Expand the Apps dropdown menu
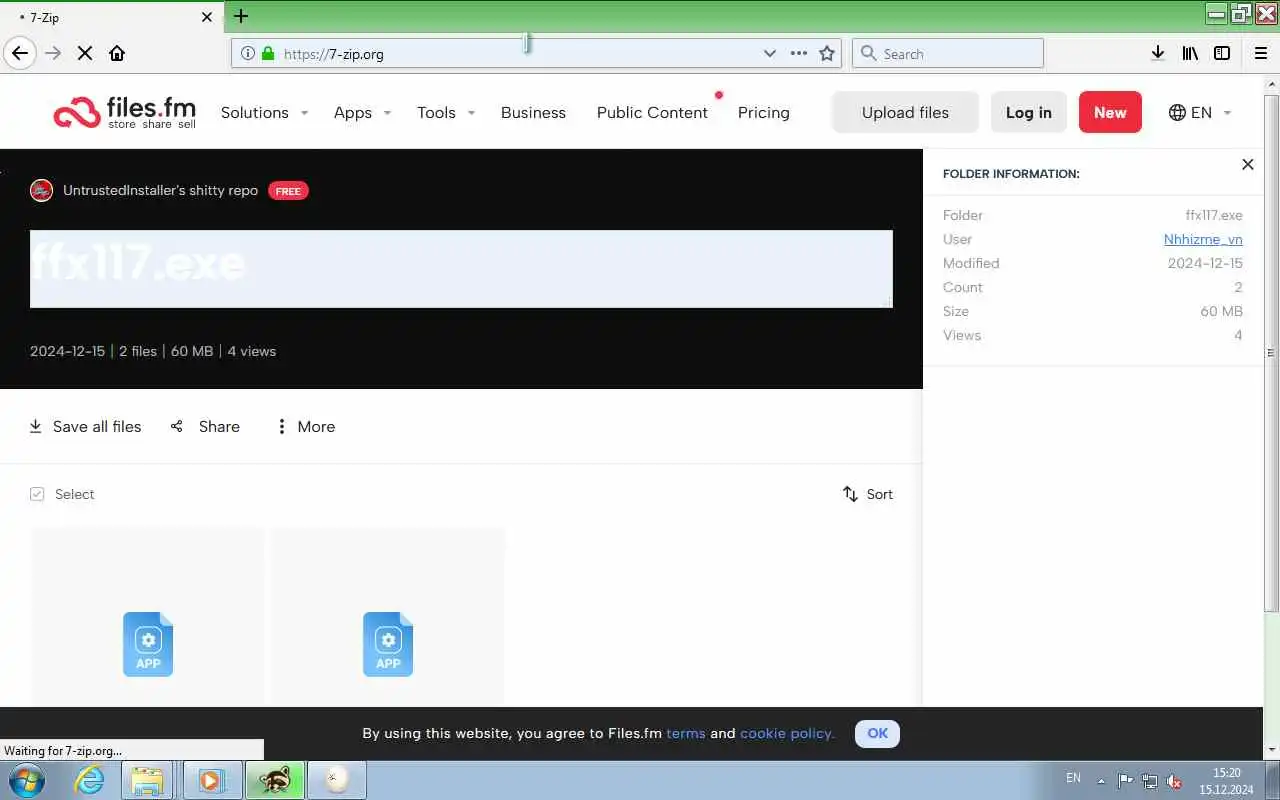 pyautogui.click(x=362, y=112)
